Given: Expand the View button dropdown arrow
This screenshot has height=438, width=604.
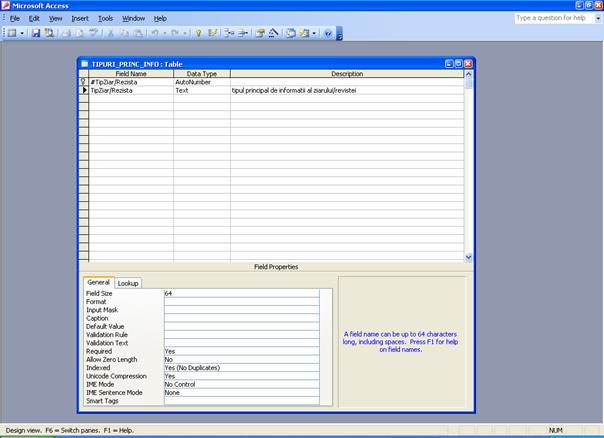Looking at the screenshot, I should [22, 33].
